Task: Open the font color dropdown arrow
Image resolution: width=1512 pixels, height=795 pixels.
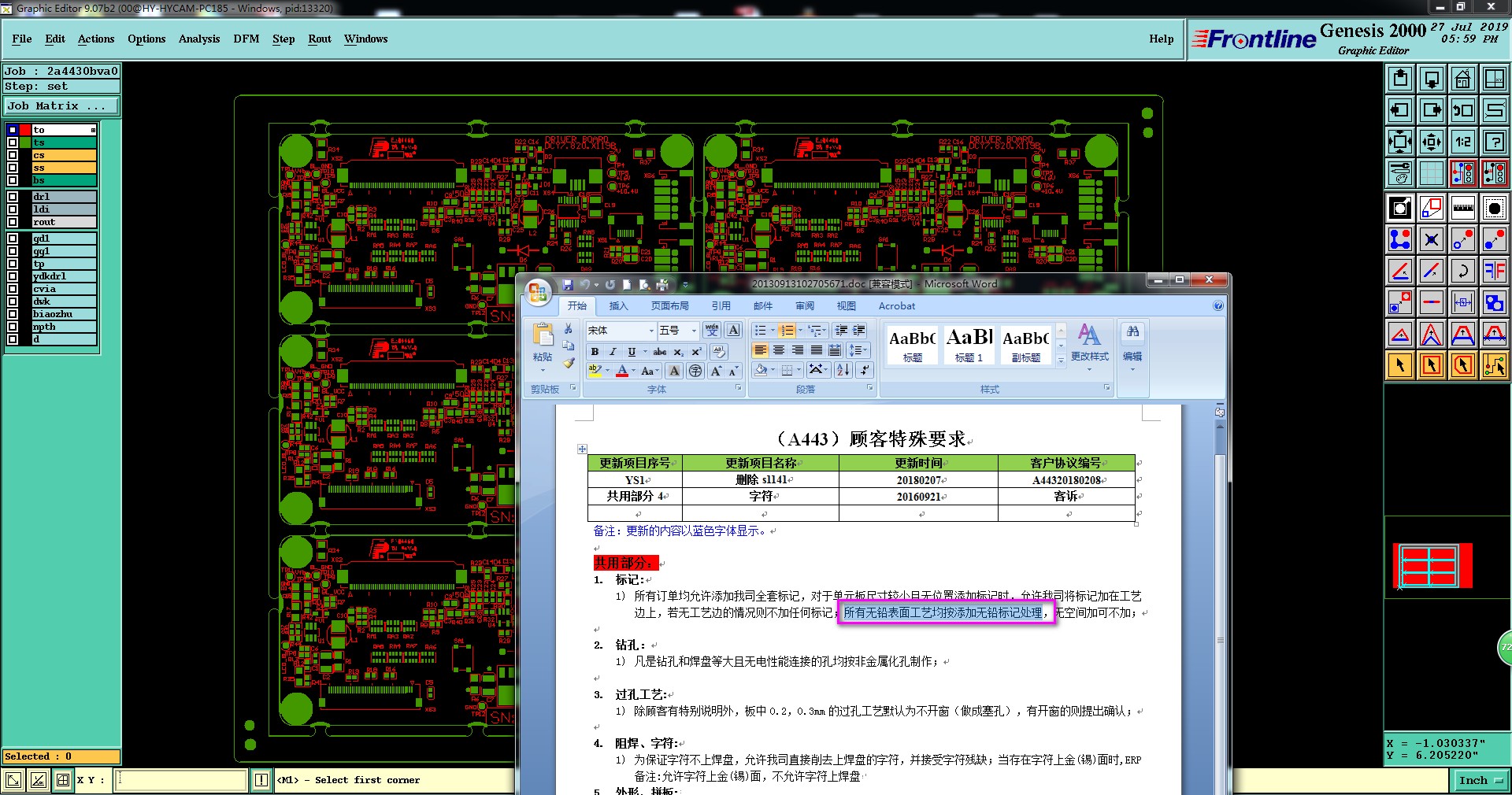Action: 633,371
